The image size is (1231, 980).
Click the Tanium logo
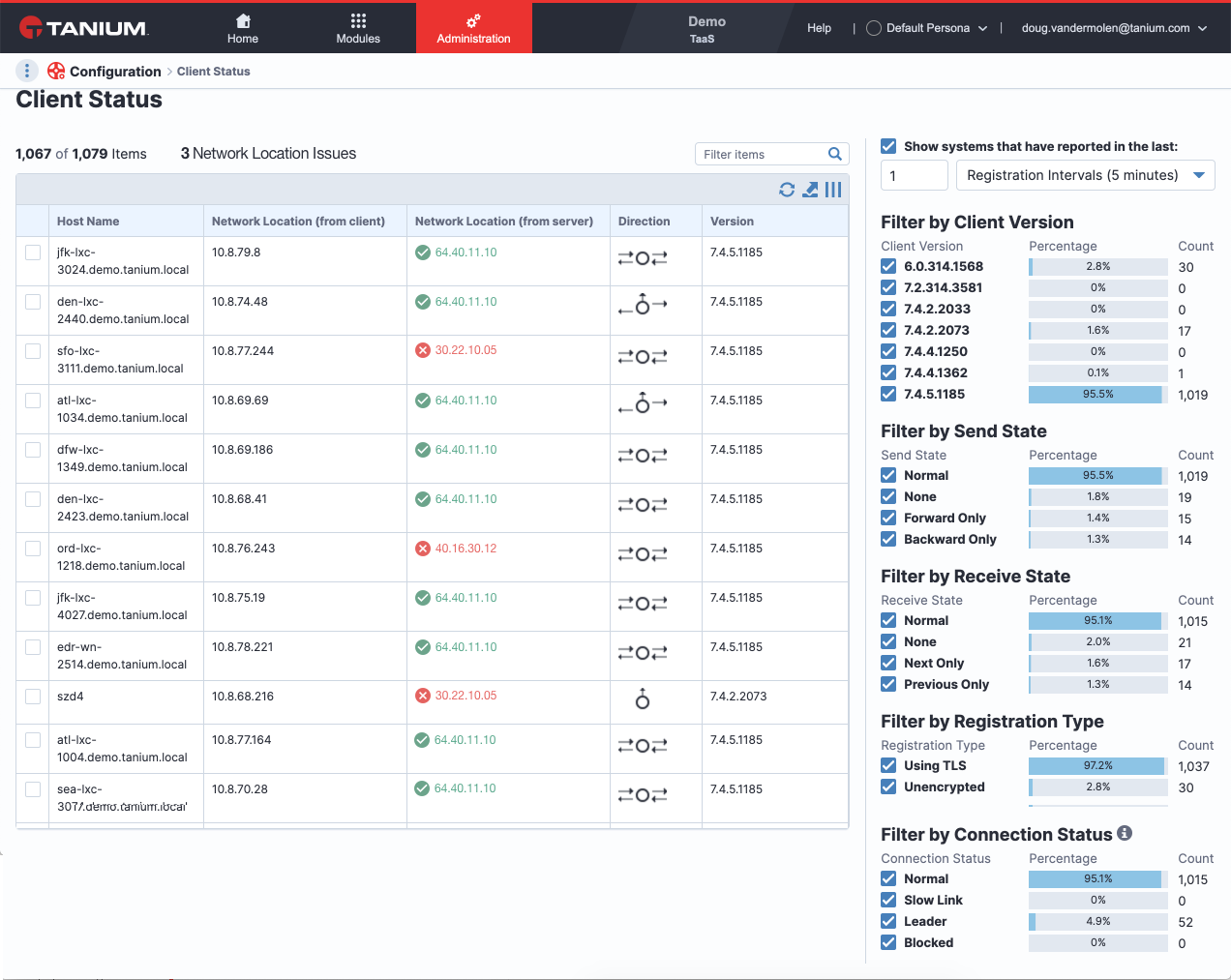coord(85,28)
